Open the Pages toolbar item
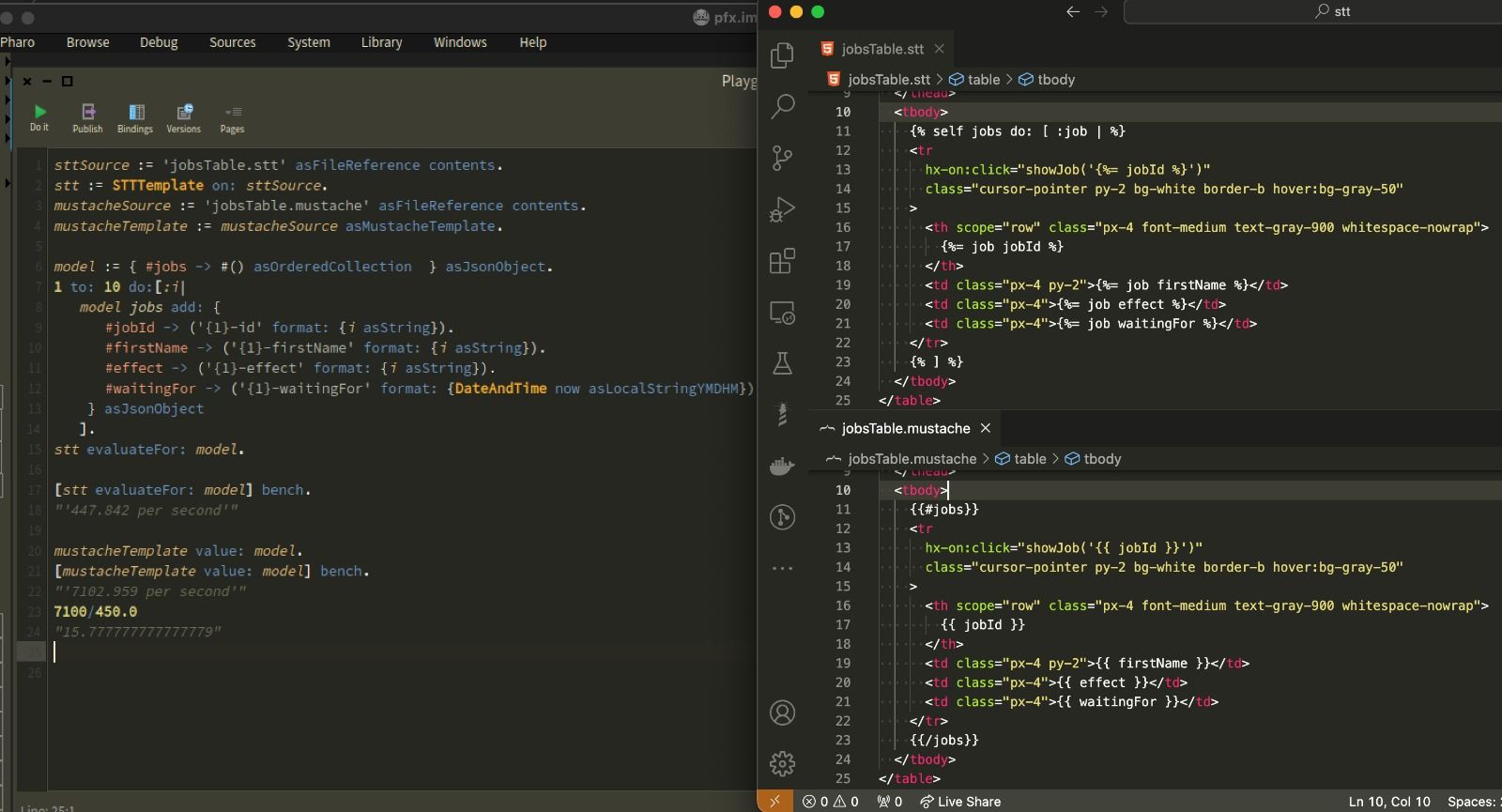The height and width of the screenshot is (812, 1502). (x=232, y=118)
